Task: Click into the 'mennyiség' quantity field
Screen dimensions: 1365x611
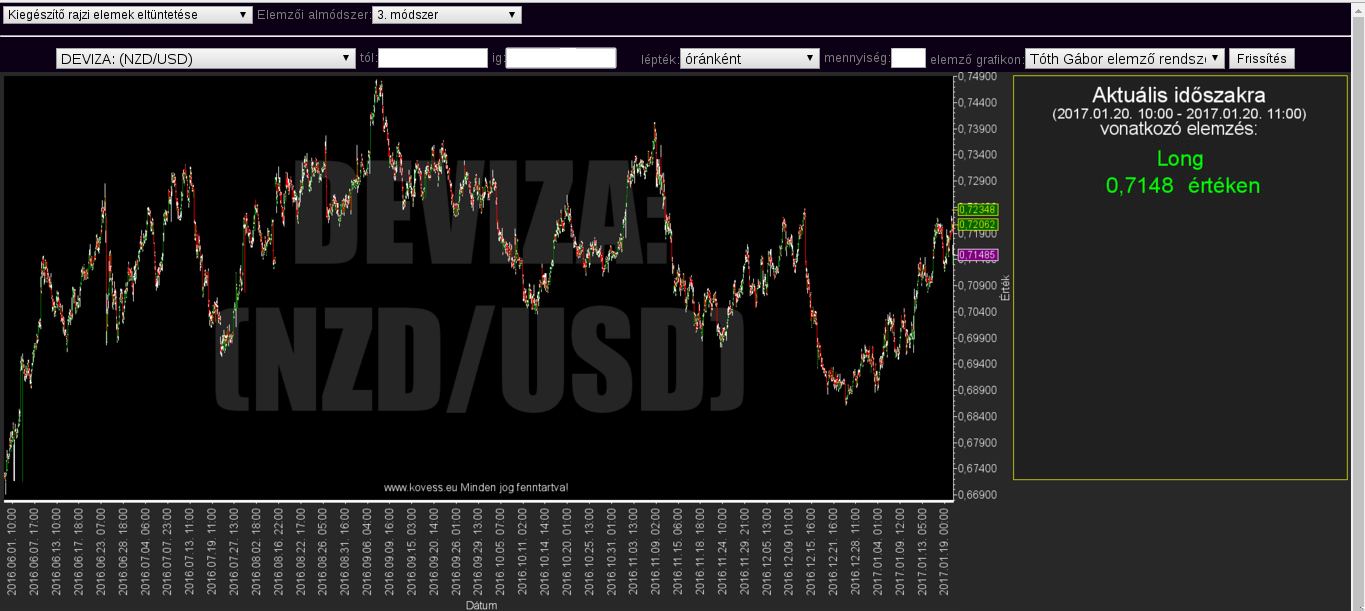Action: click(x=908, y=59)
